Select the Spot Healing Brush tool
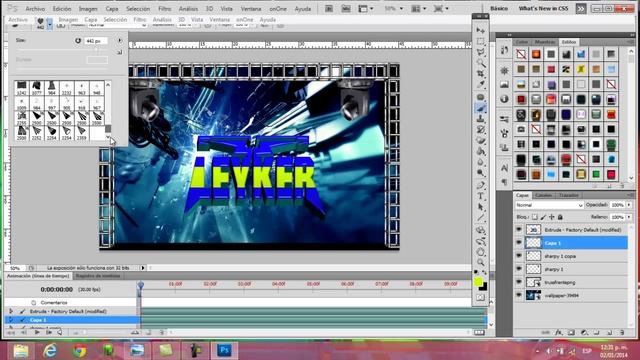 click(481, 97)
